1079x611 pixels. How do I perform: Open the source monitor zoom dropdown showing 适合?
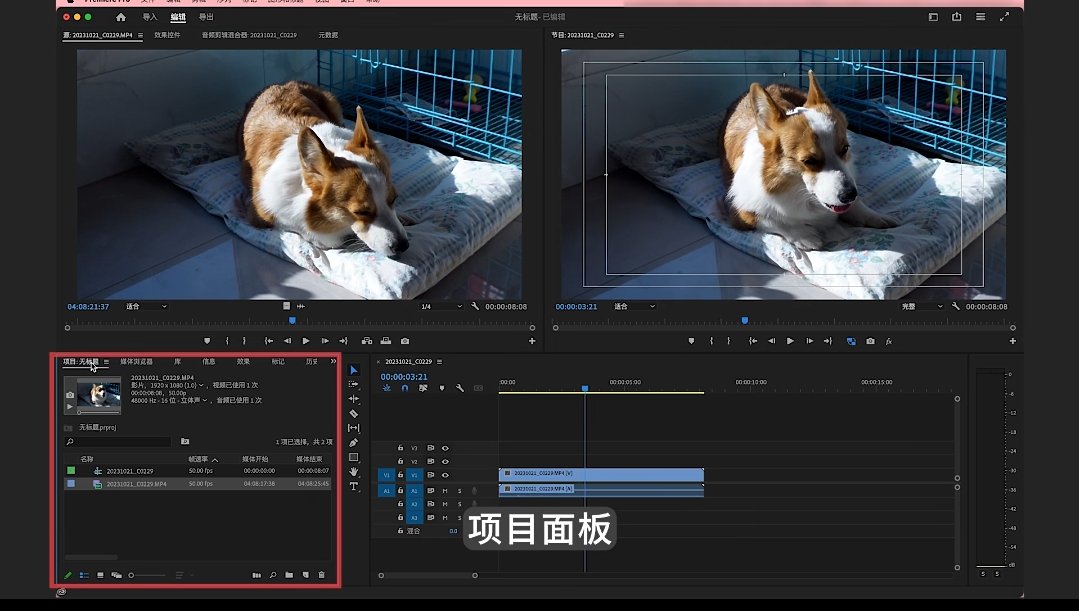pos(146,306)
